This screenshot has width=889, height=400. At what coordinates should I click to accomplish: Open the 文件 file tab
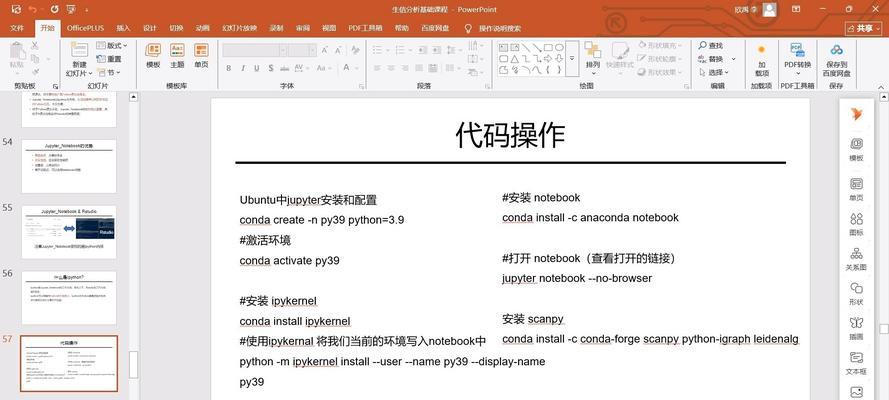click(17, 28)
